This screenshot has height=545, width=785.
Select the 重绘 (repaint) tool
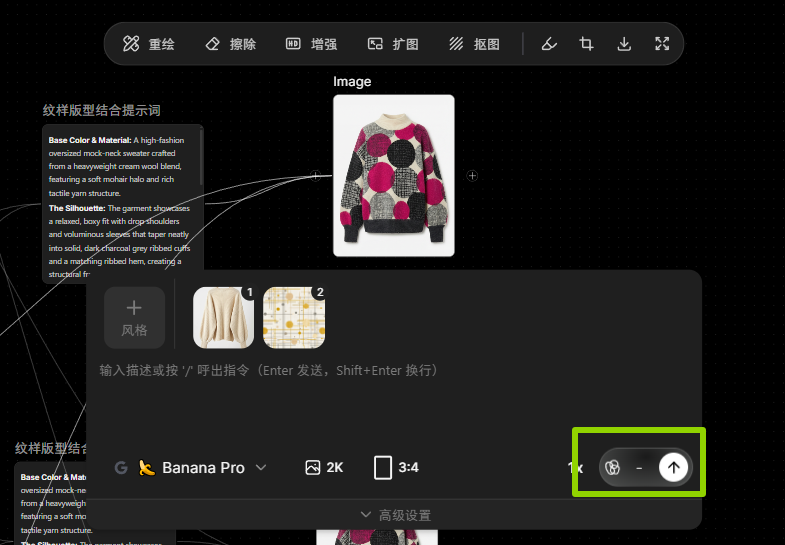coord(148,44)
